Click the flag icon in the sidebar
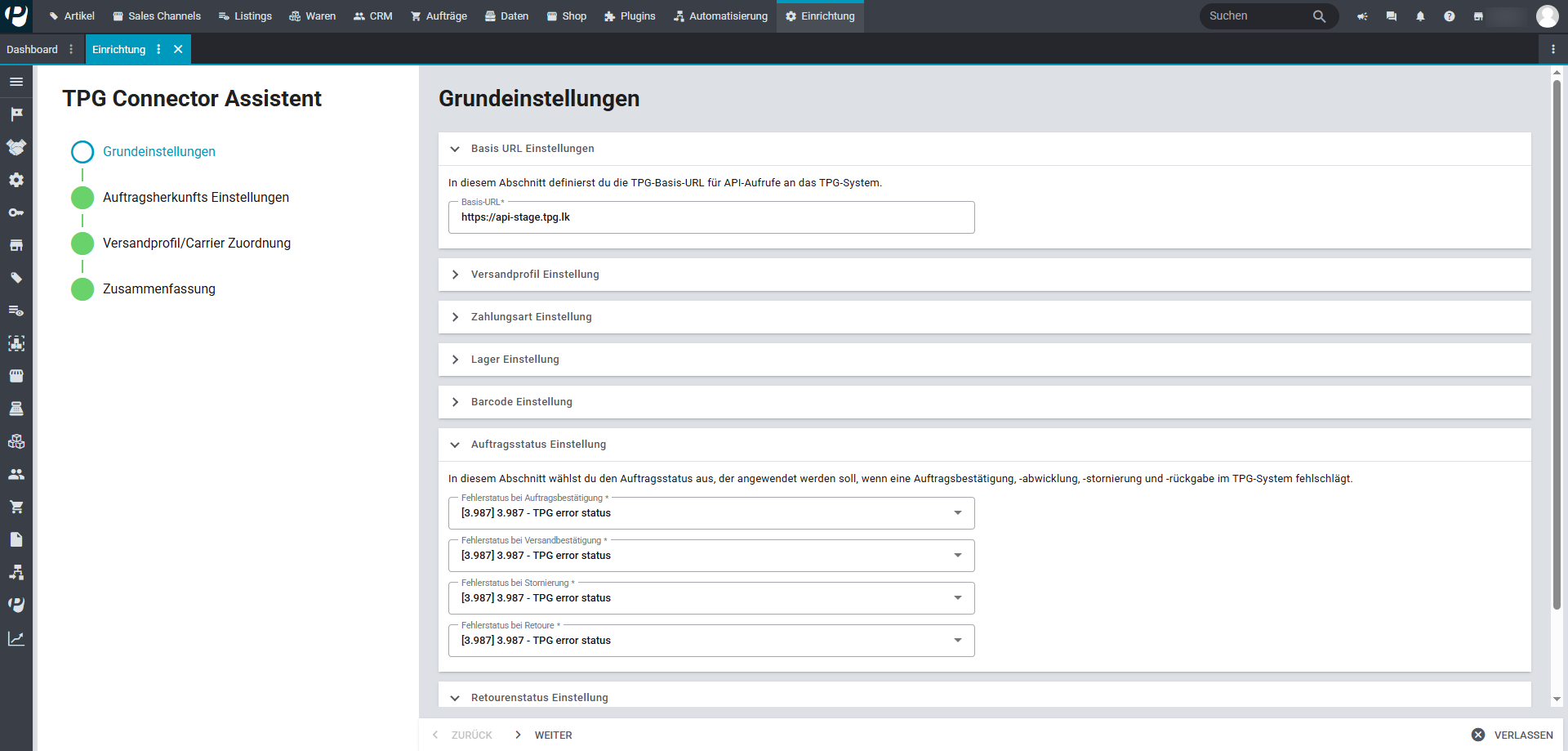This screenshot has width=1568, height=751. click(x=16, y=114)
